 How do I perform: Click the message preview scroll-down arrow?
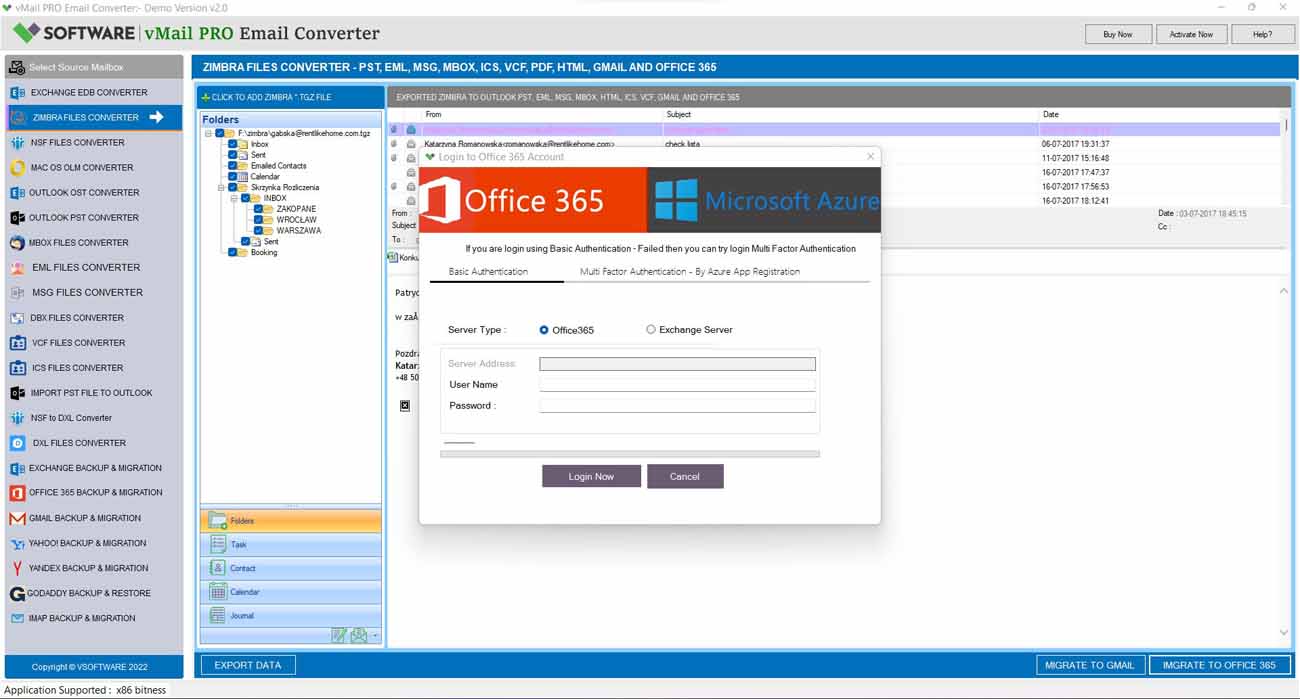tap(1284, 632)
